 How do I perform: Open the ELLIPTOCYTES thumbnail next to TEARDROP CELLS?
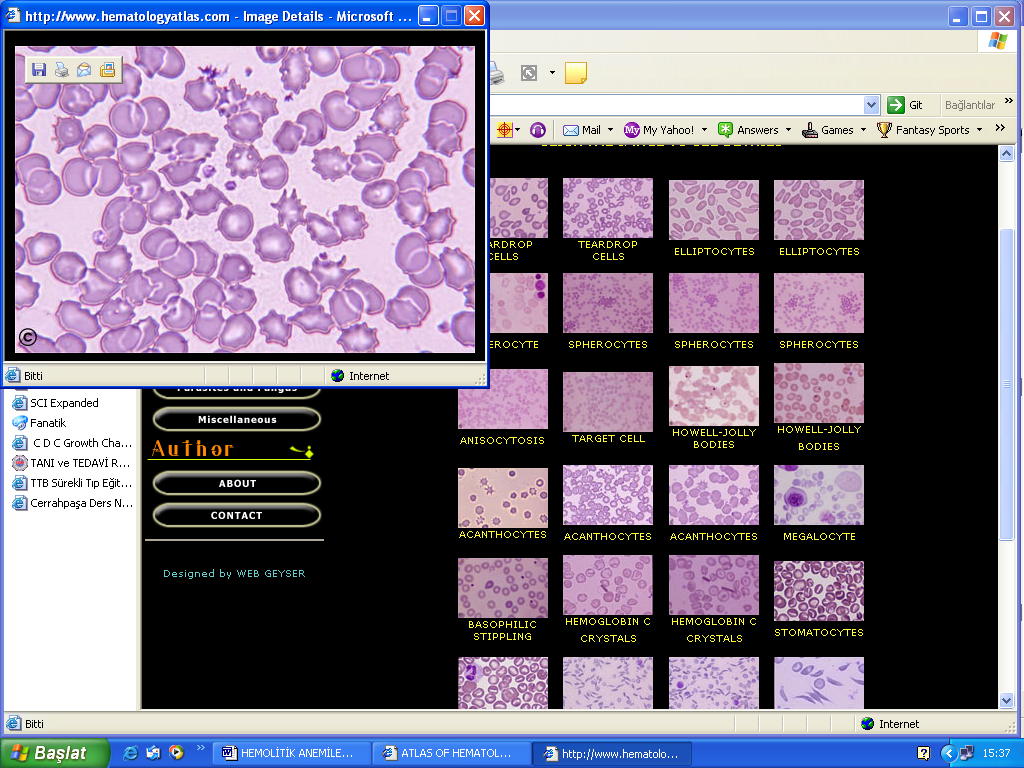714,210
